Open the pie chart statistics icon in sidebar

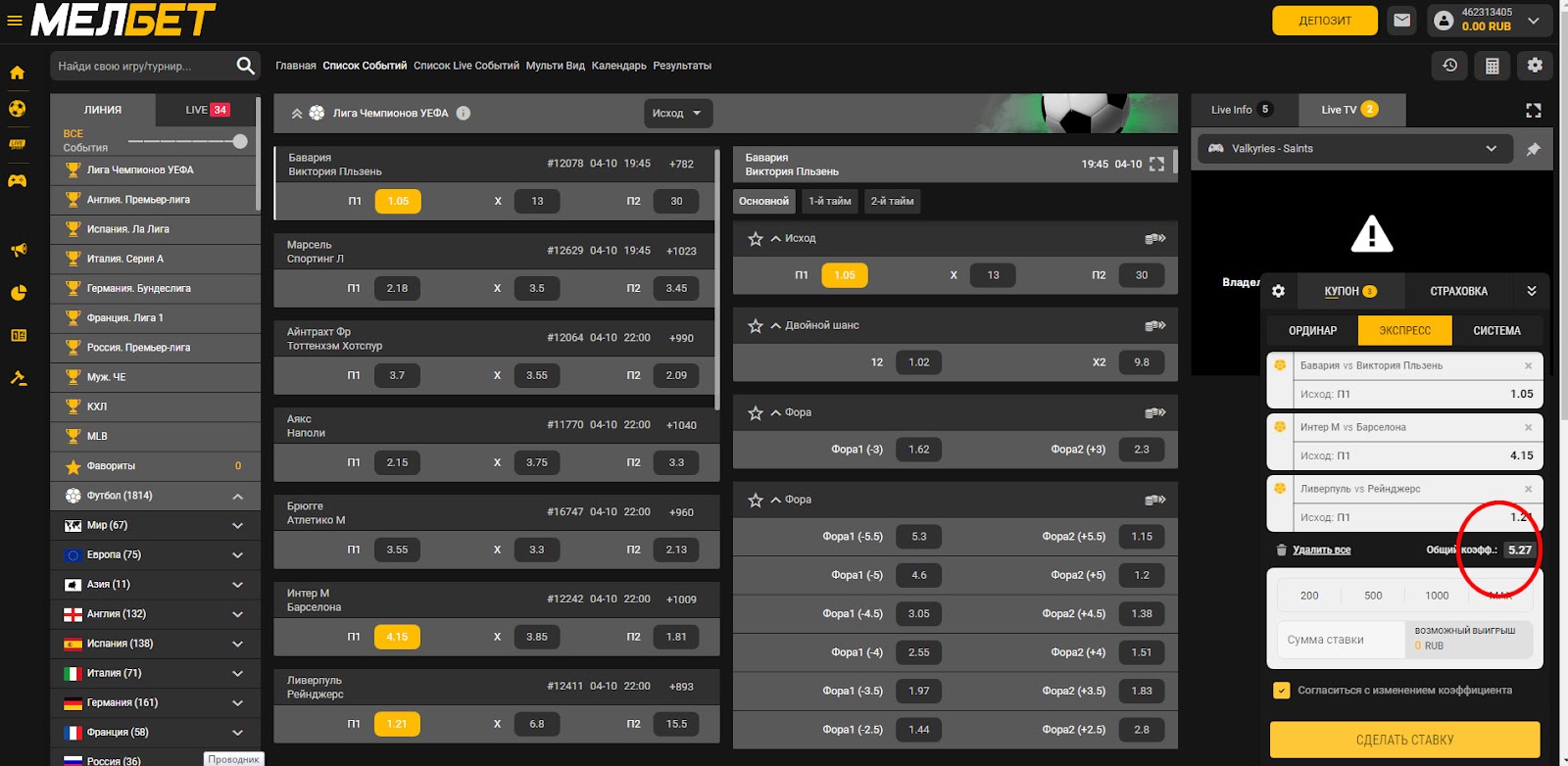click(18, 293)
